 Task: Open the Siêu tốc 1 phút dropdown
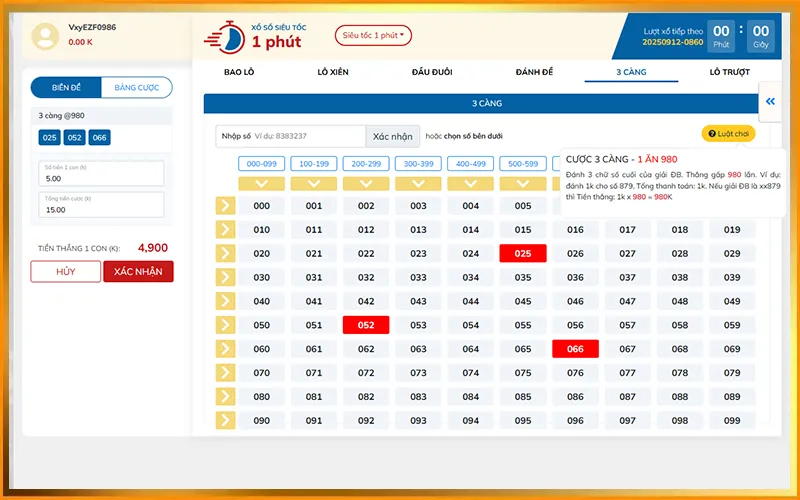[373, 35]
